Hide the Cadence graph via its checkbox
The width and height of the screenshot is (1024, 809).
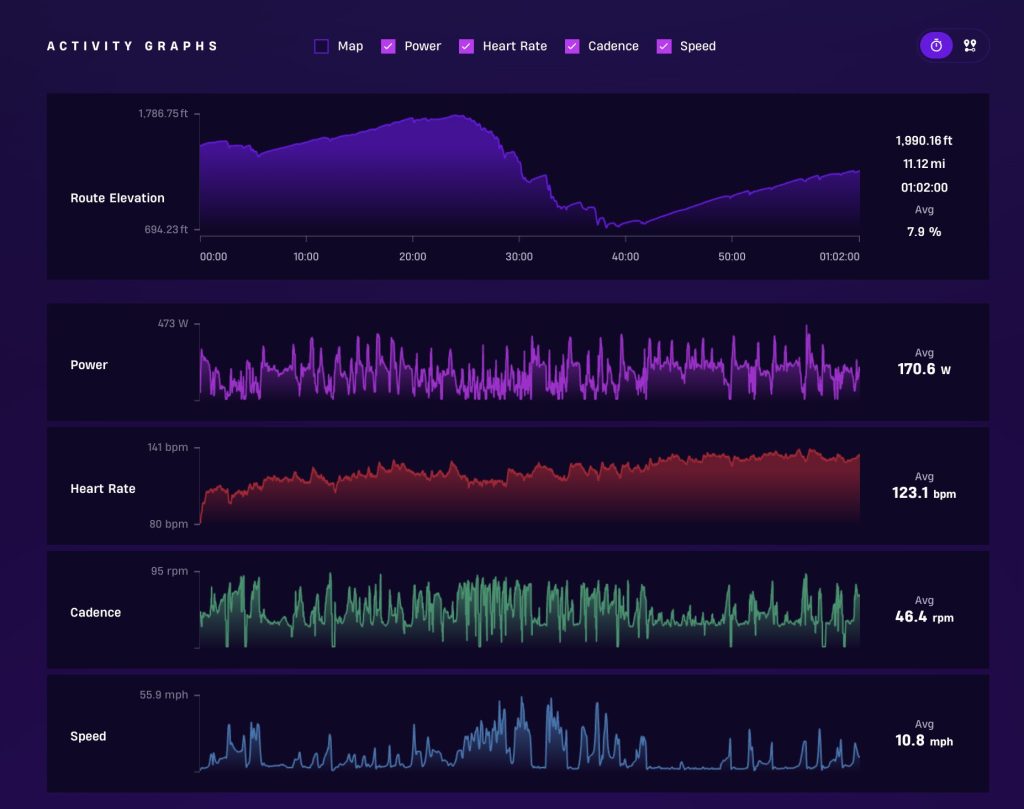pyautogui.click(x=572, y=46)
